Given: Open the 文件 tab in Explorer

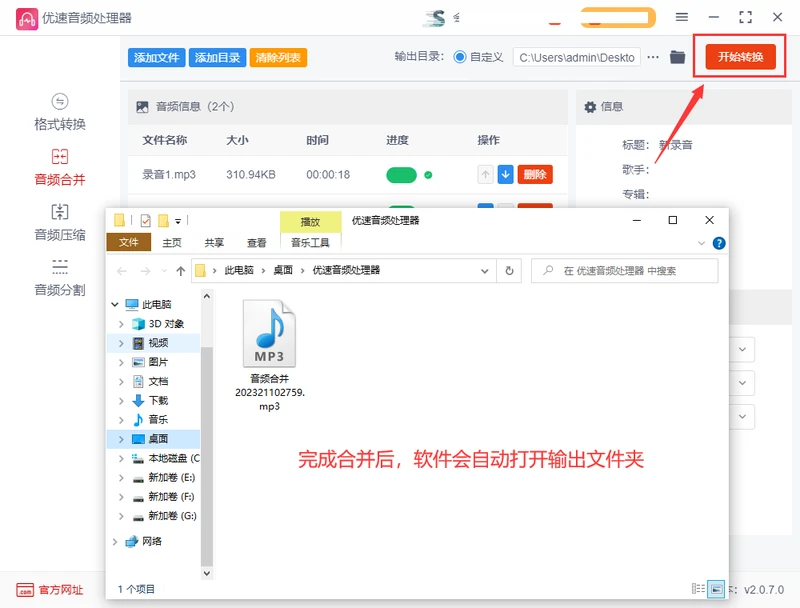Looking at the screenshot, I should coord(129,242).
